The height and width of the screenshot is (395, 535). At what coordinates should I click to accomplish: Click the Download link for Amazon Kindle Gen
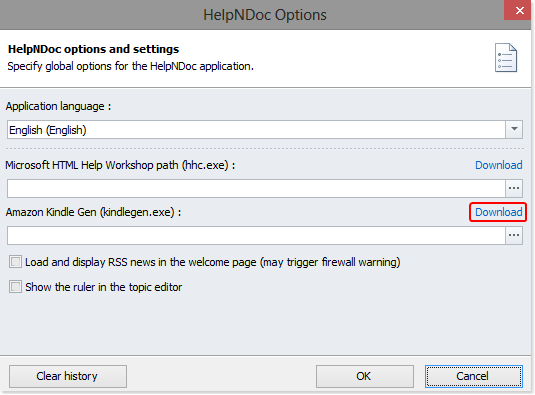498,212
